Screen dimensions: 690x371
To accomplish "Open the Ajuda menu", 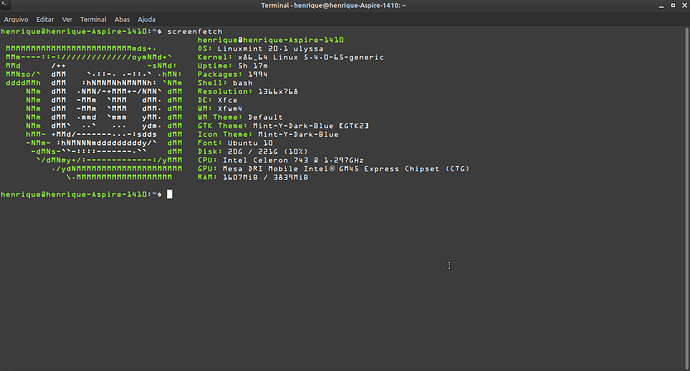I will (x=147, y=19).
